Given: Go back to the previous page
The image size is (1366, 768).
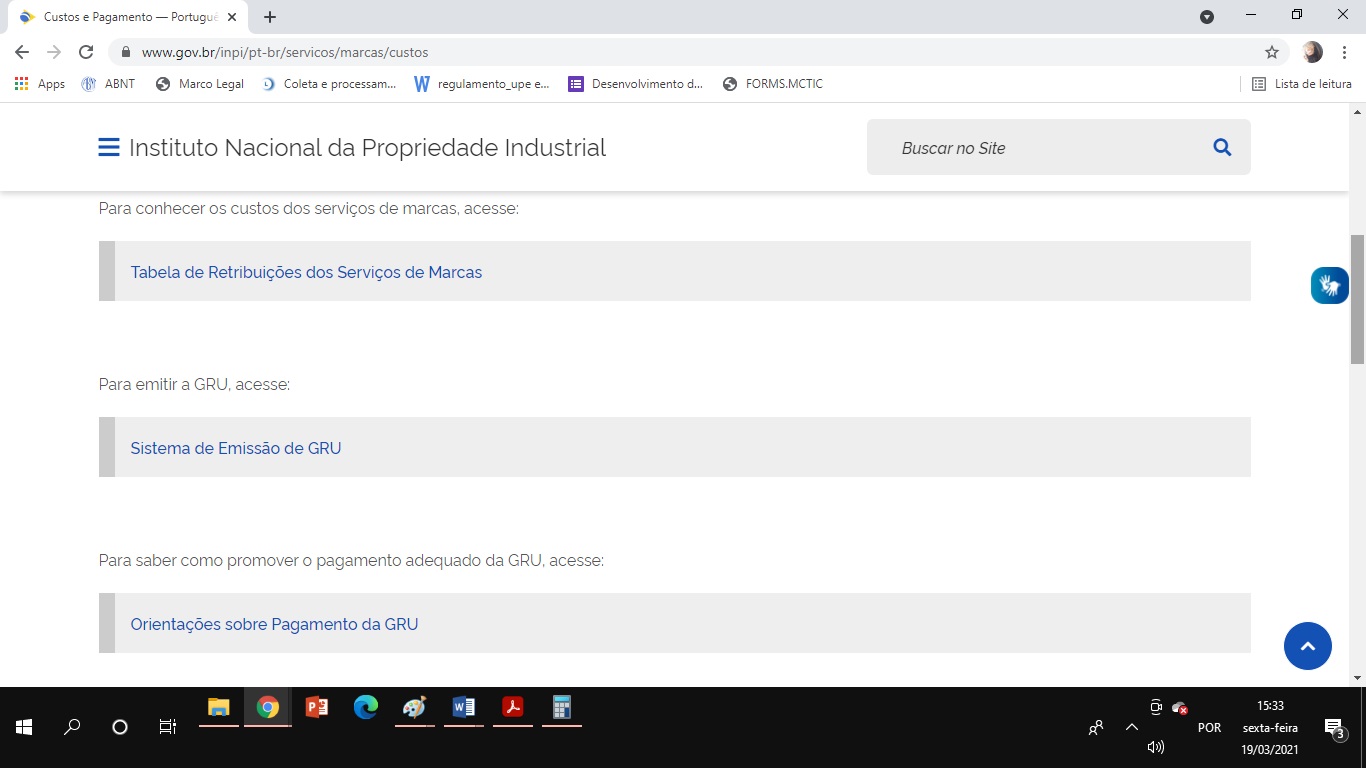Looking at the screenshot, I should tap(22, 52).
